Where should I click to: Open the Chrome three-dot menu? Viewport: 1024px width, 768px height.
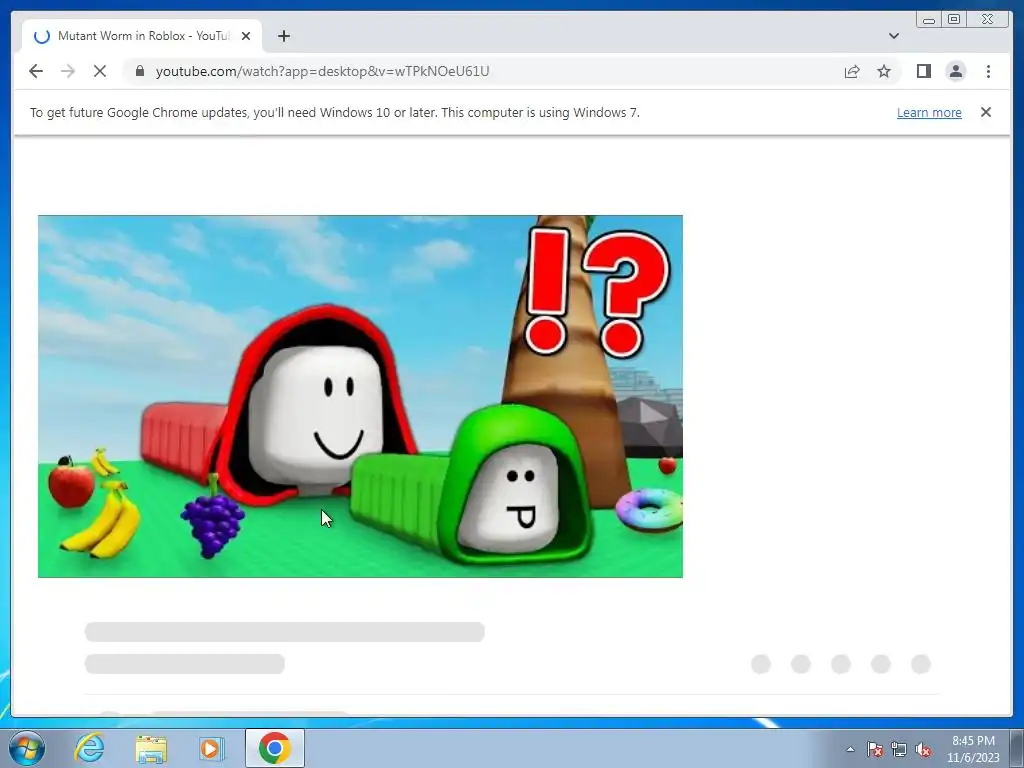coord(988,71)
